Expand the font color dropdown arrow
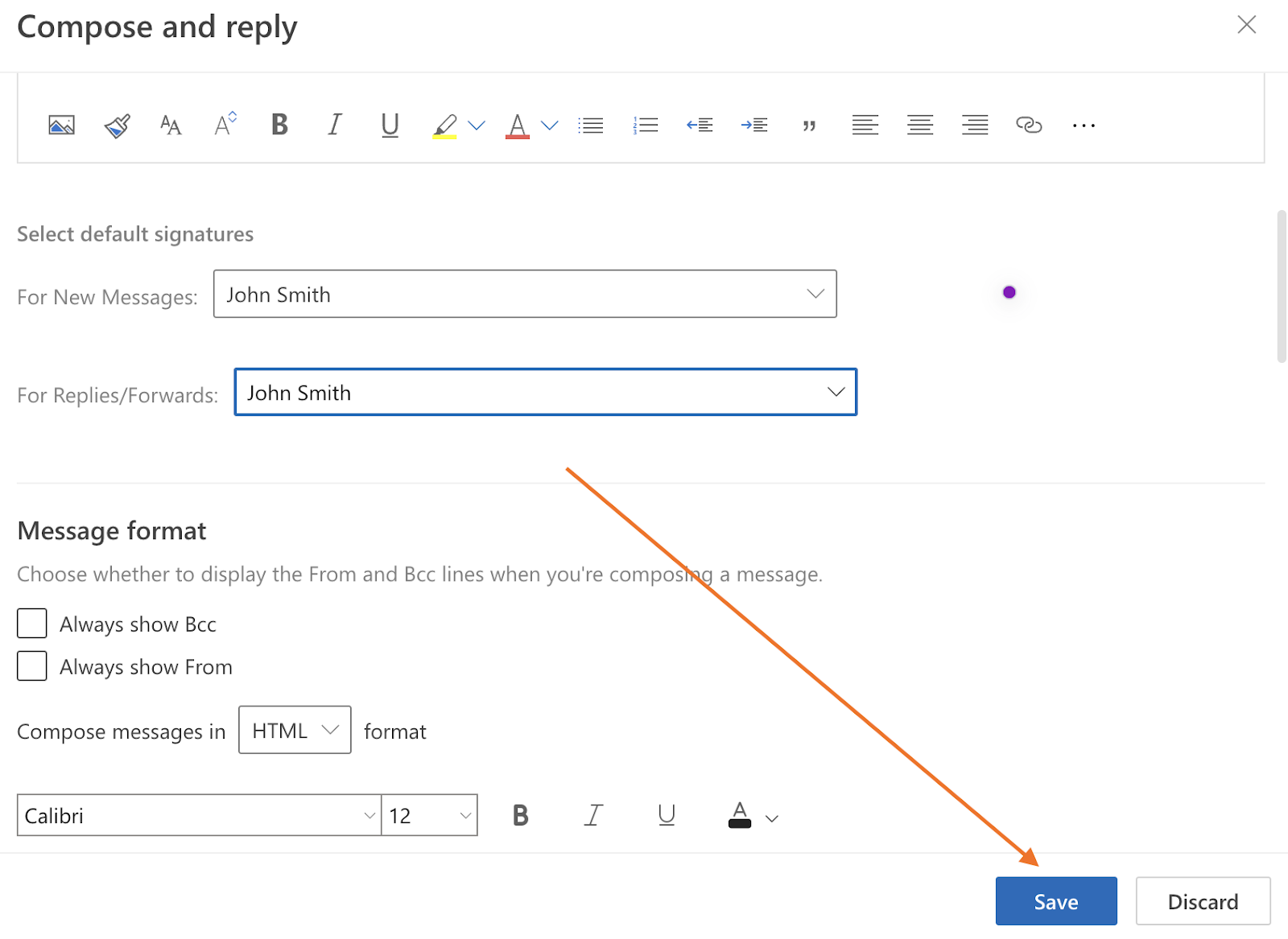 [x=550, y=126]
